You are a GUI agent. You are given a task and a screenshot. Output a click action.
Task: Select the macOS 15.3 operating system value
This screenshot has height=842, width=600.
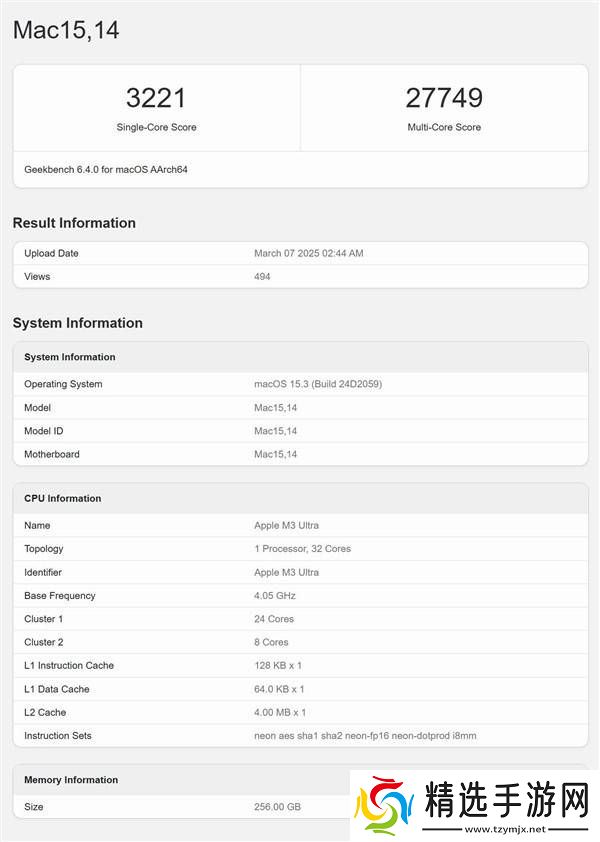pos(318,384)
